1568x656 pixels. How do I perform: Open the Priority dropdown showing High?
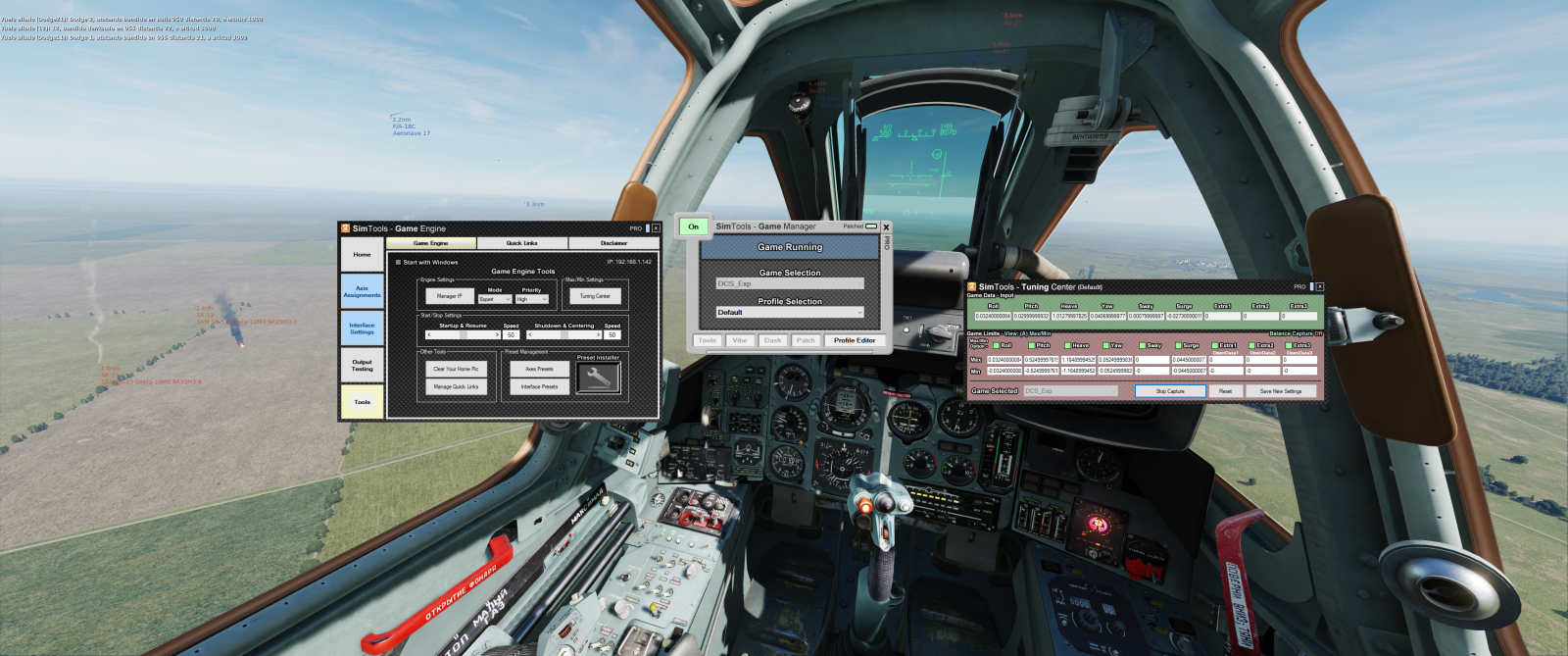pyautogui.click(x=532, y=299)
